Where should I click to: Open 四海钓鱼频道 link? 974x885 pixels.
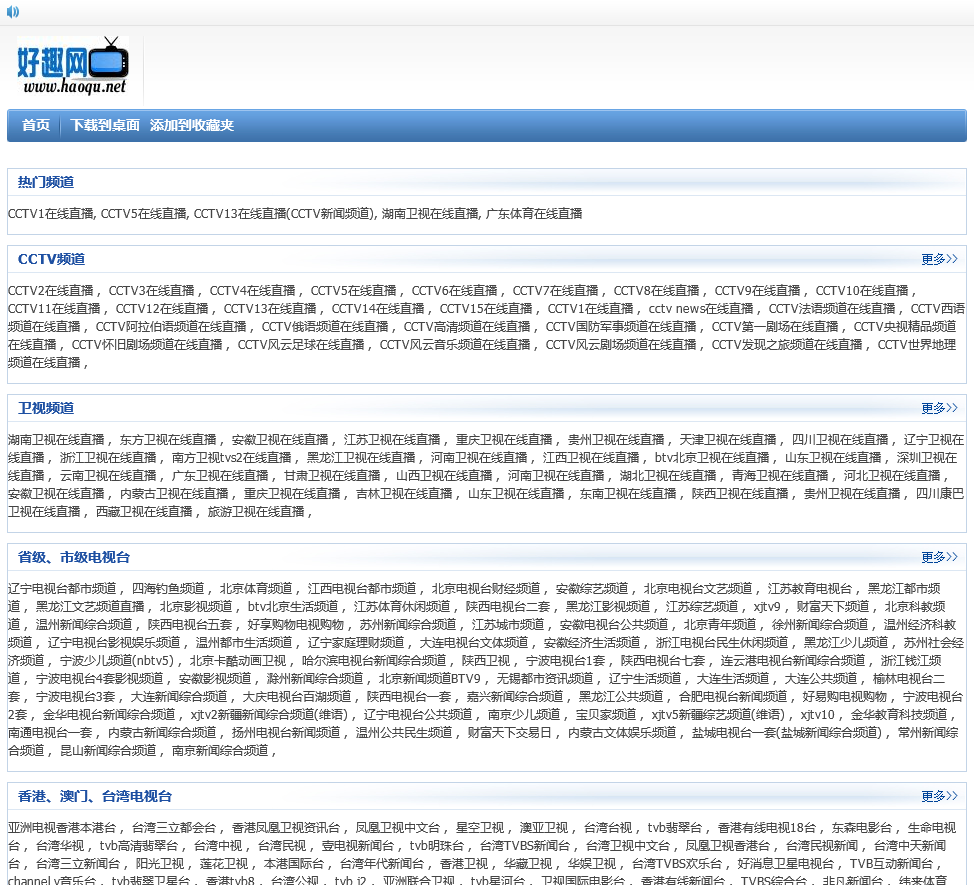[x=168, y=589]
